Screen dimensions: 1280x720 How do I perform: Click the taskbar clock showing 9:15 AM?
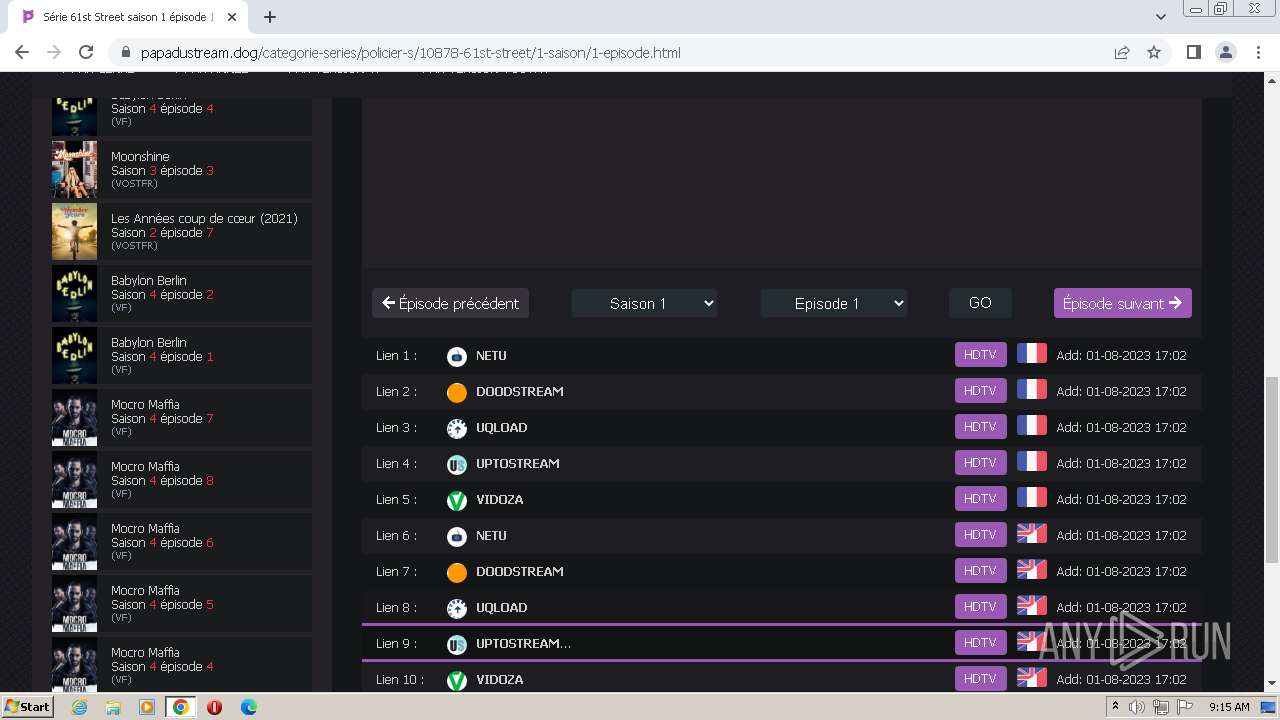click(1229, 707)
